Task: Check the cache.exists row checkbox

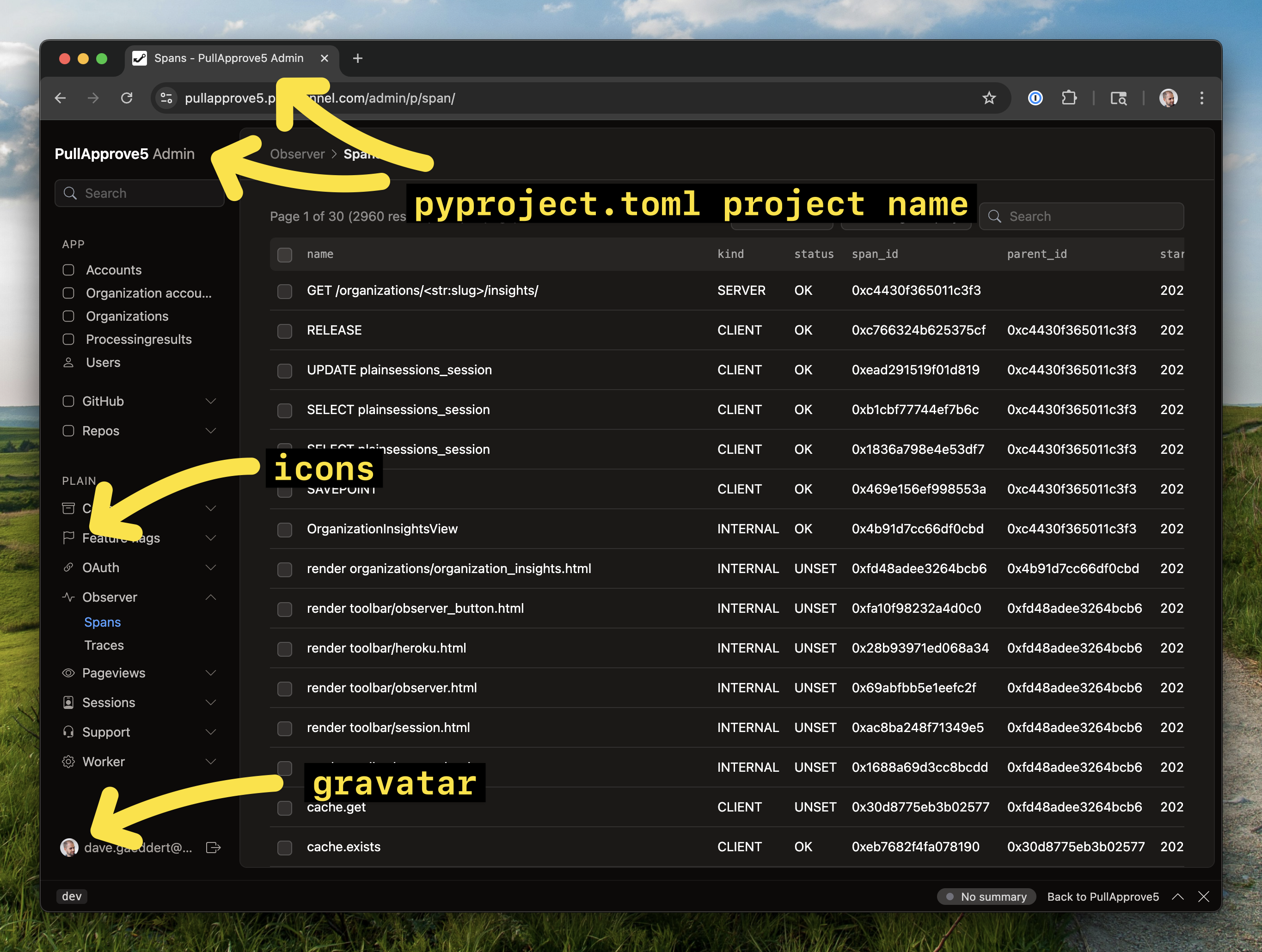Action: tap(285, 848)
